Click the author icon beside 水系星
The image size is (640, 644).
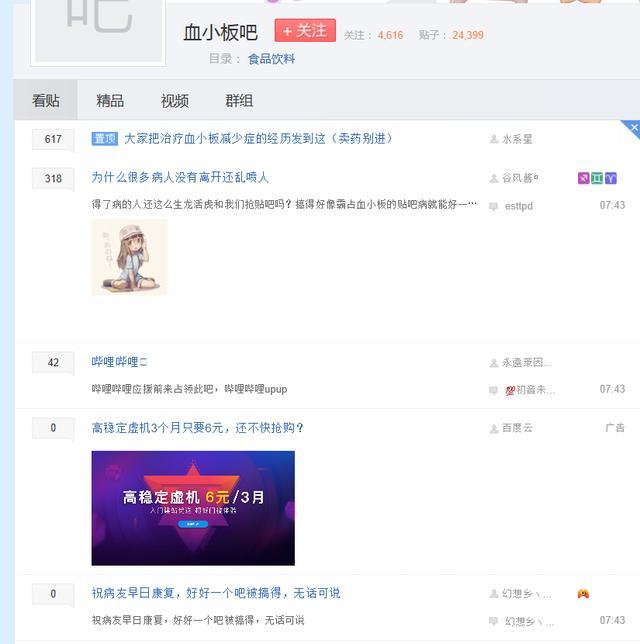[494, 139]
